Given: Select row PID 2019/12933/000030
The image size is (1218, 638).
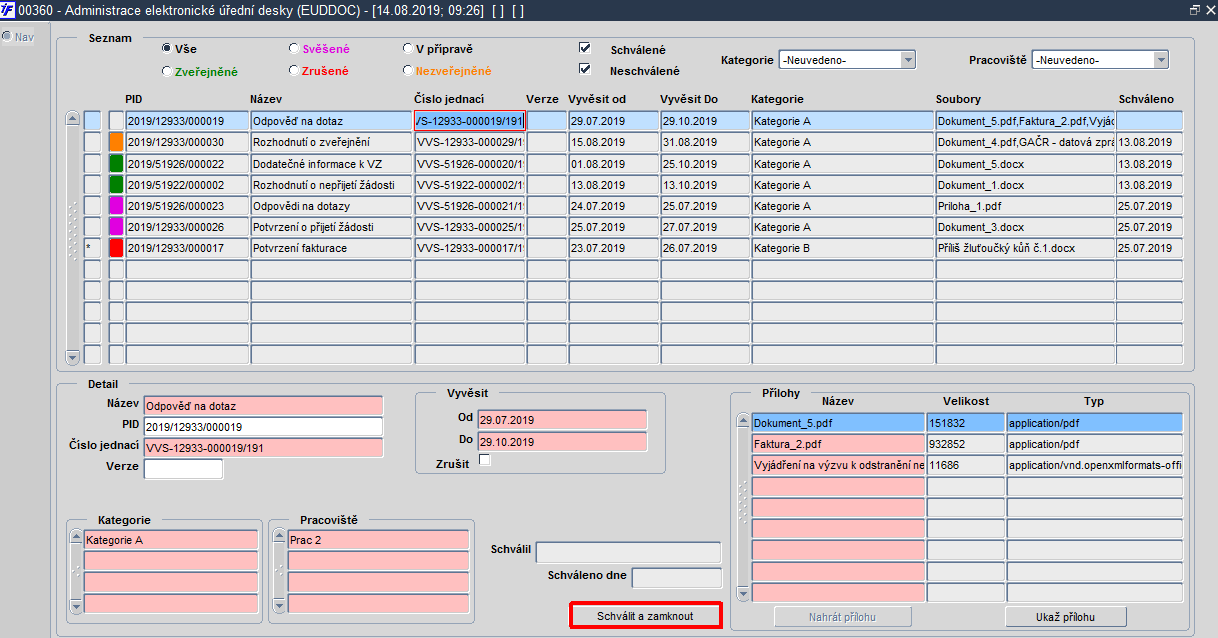Looking at the screenshot, I should (x=187, y=142).
